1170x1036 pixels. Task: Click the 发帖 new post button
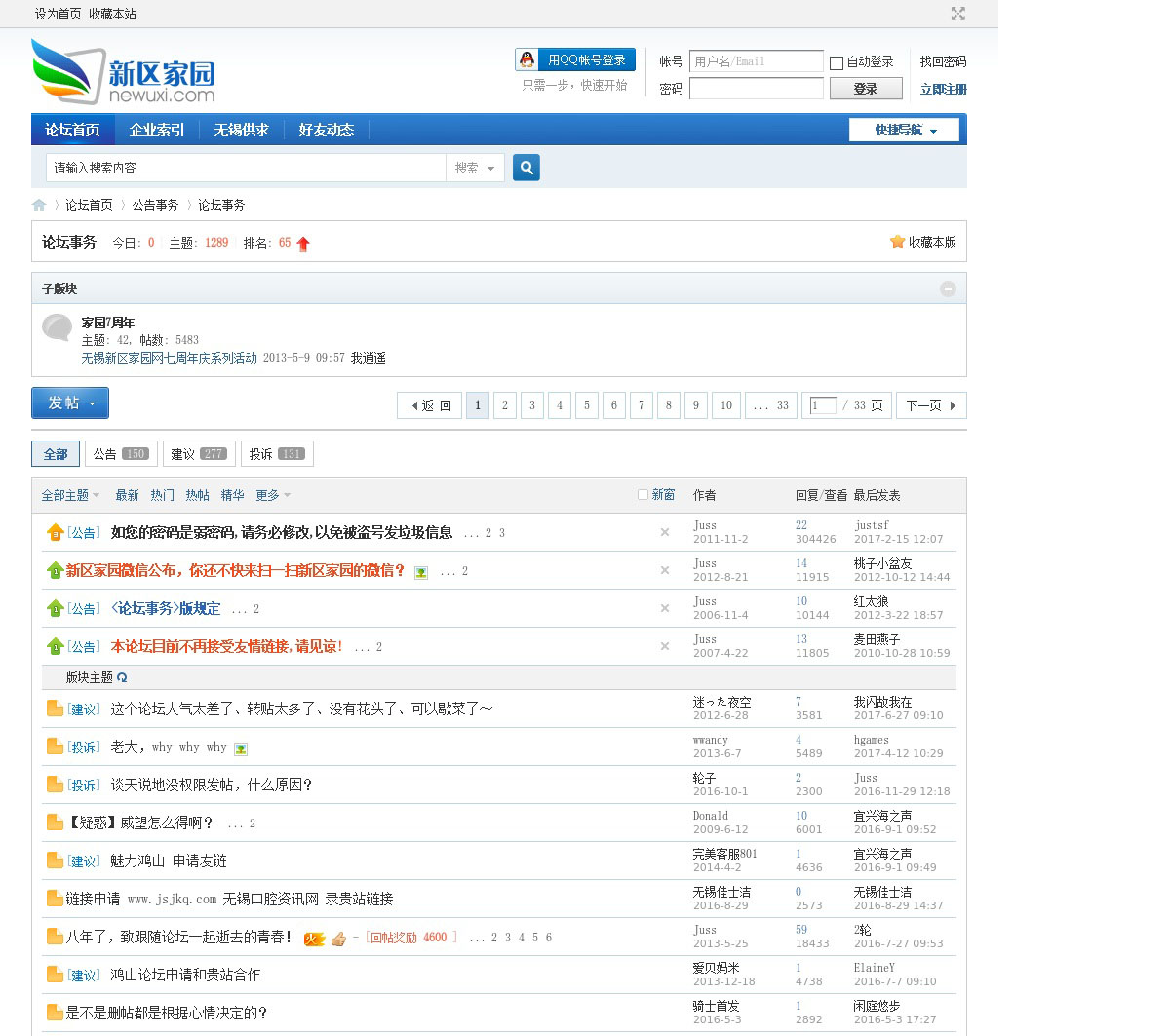[70, 403]
